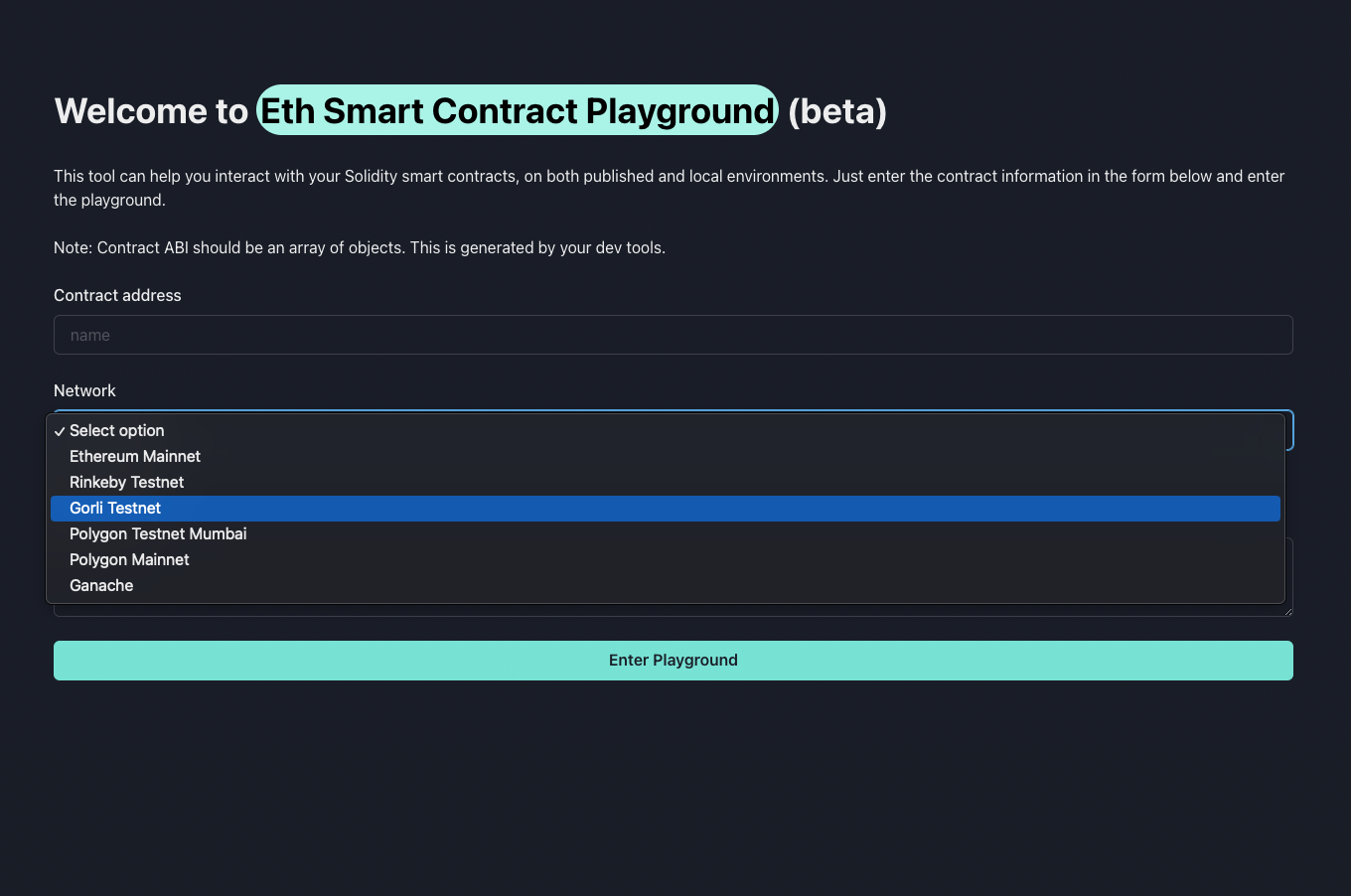Click the Enter Playground button

[673, 660]
